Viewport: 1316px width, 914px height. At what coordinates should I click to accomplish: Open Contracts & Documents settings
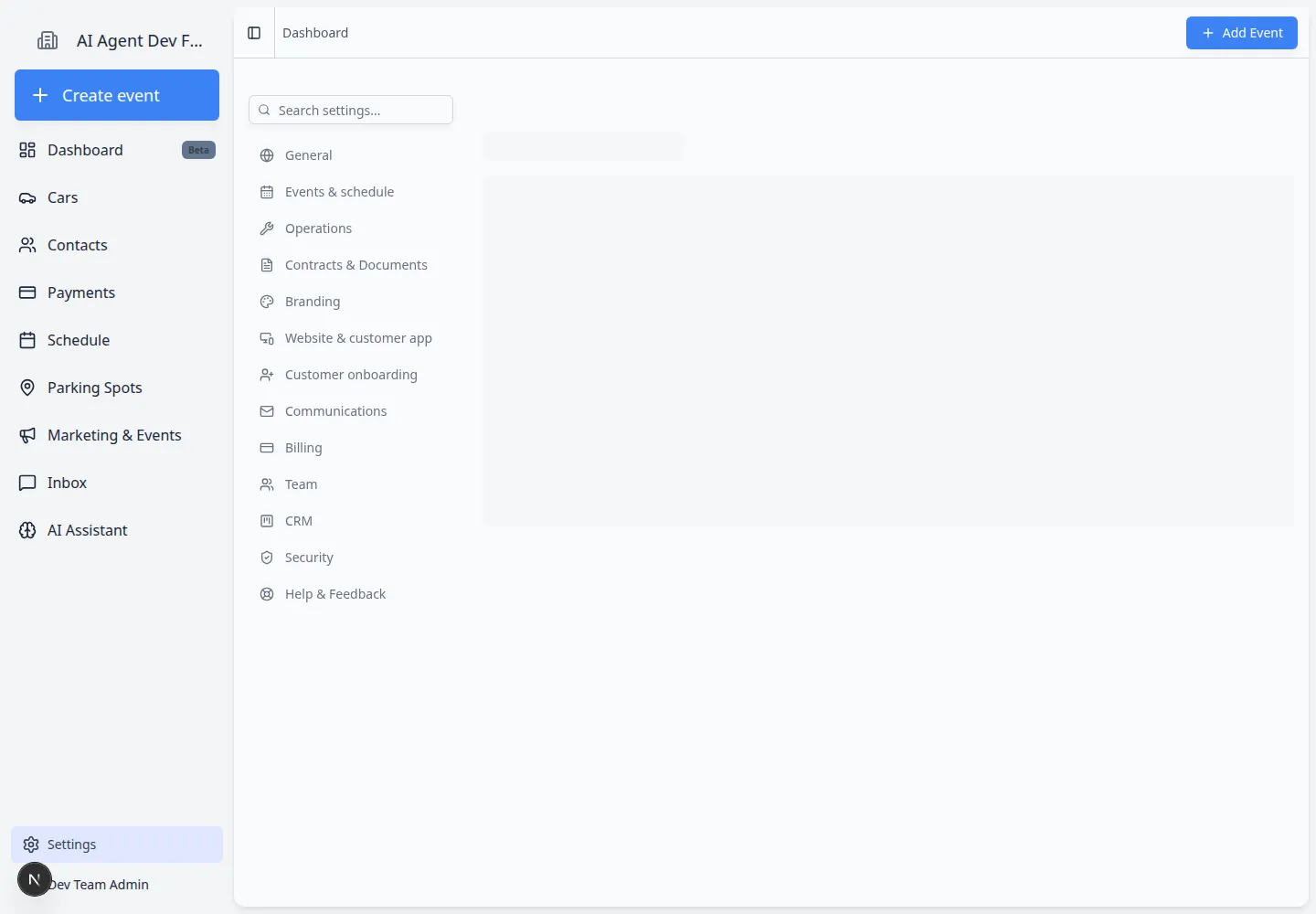click(351, 265)
